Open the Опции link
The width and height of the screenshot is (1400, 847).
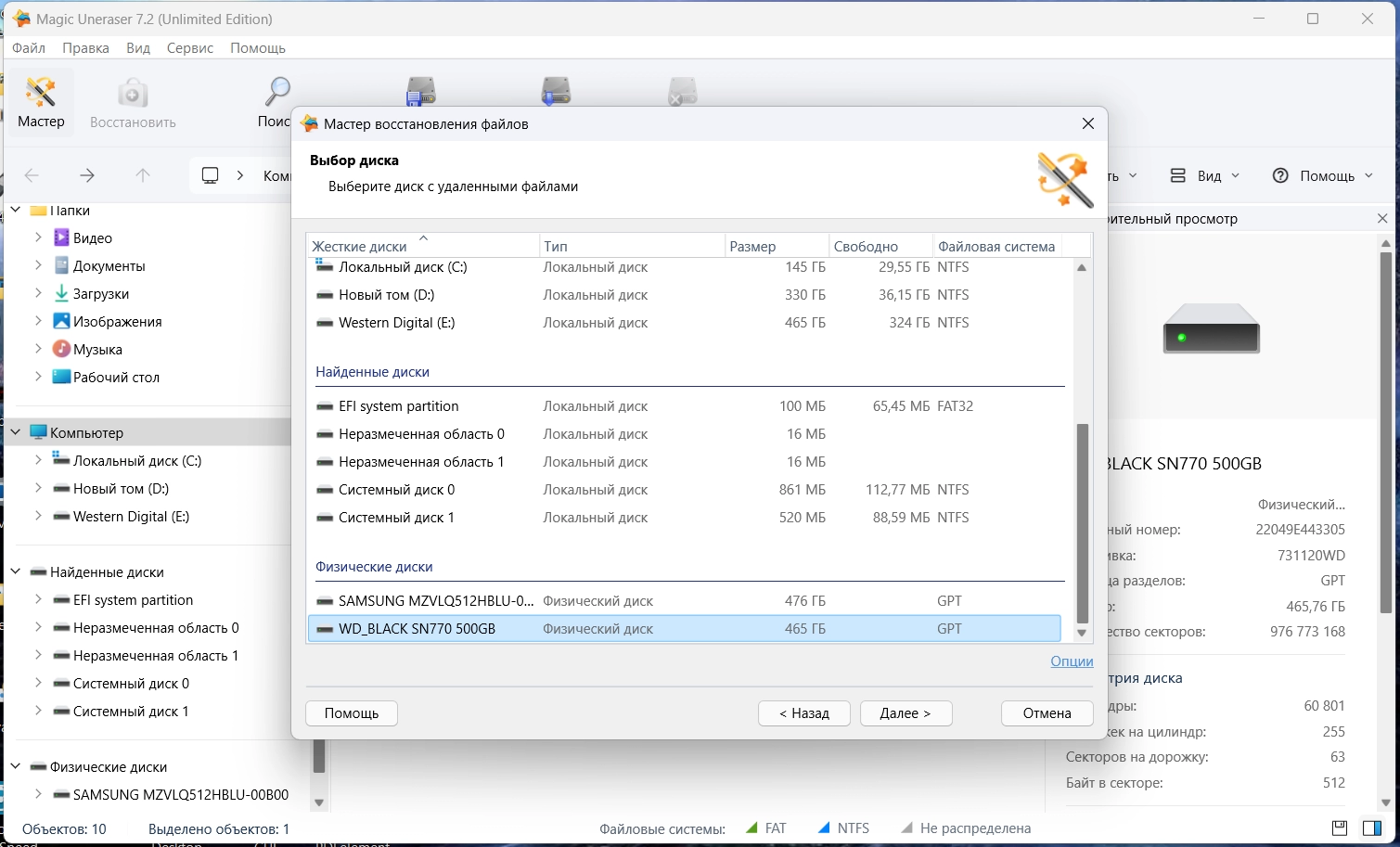1072,661
